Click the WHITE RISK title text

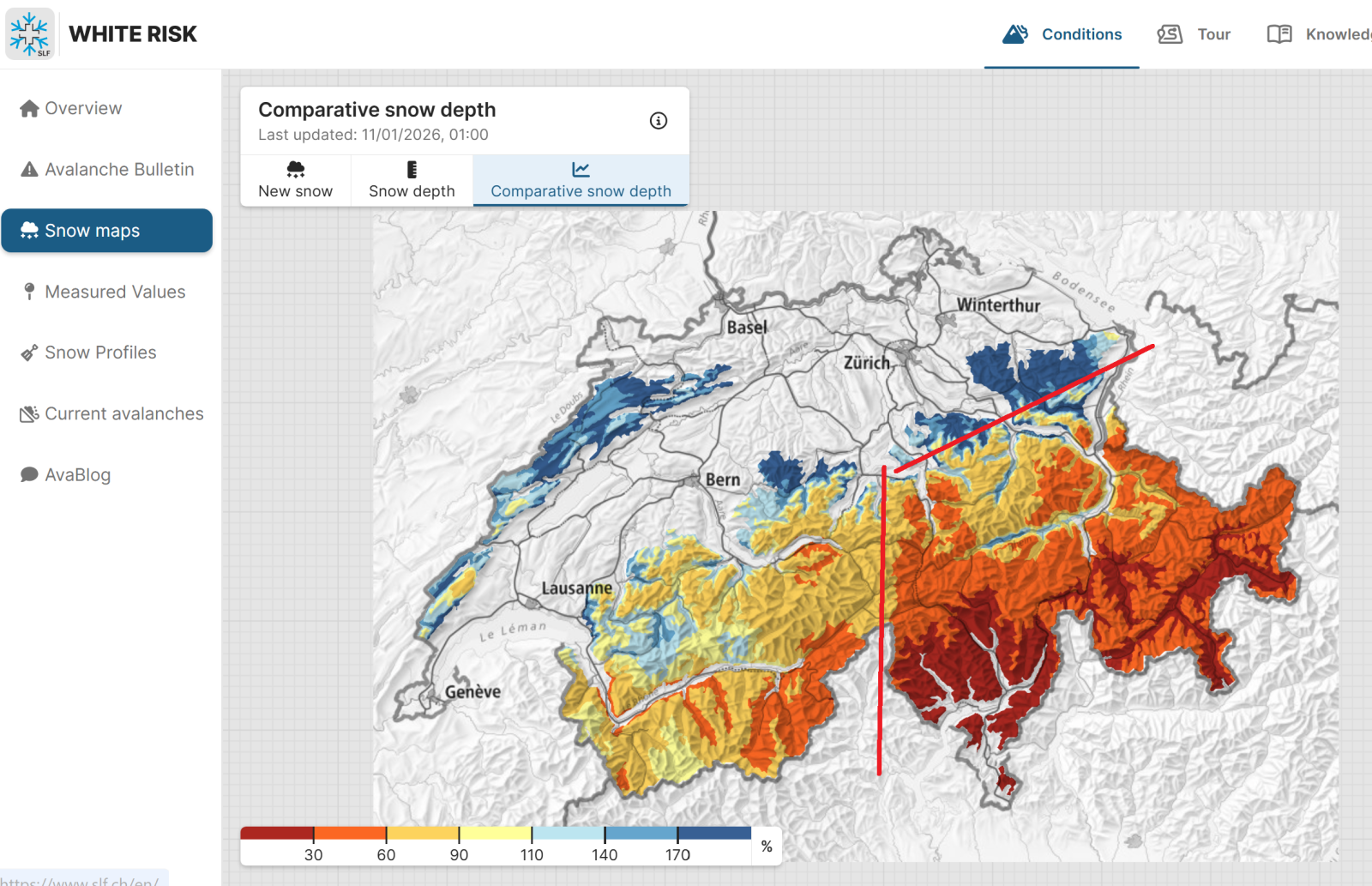[133, 34]
